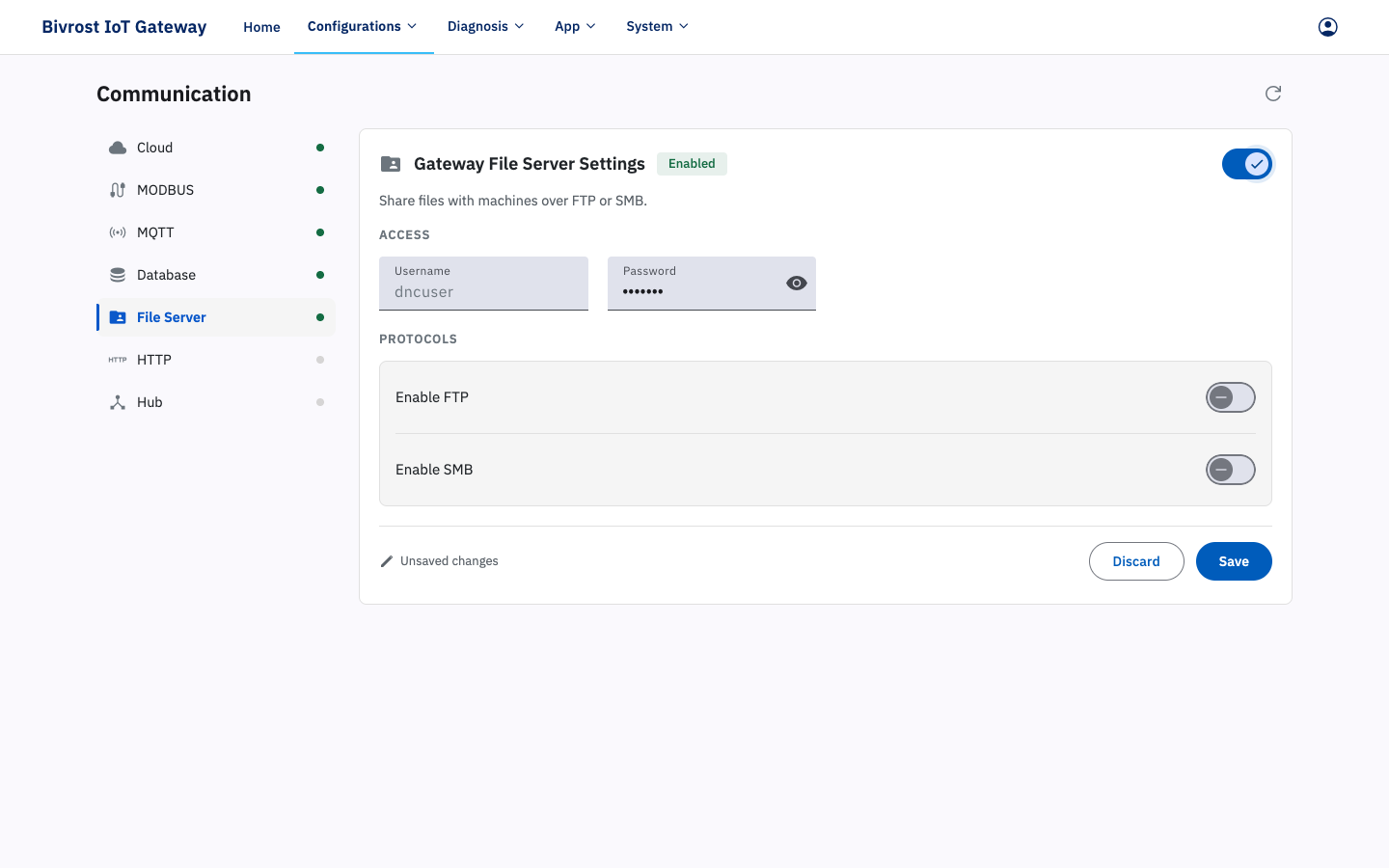Click the MQTT green status dot
Screen dimensions: 1389x868
320,232
